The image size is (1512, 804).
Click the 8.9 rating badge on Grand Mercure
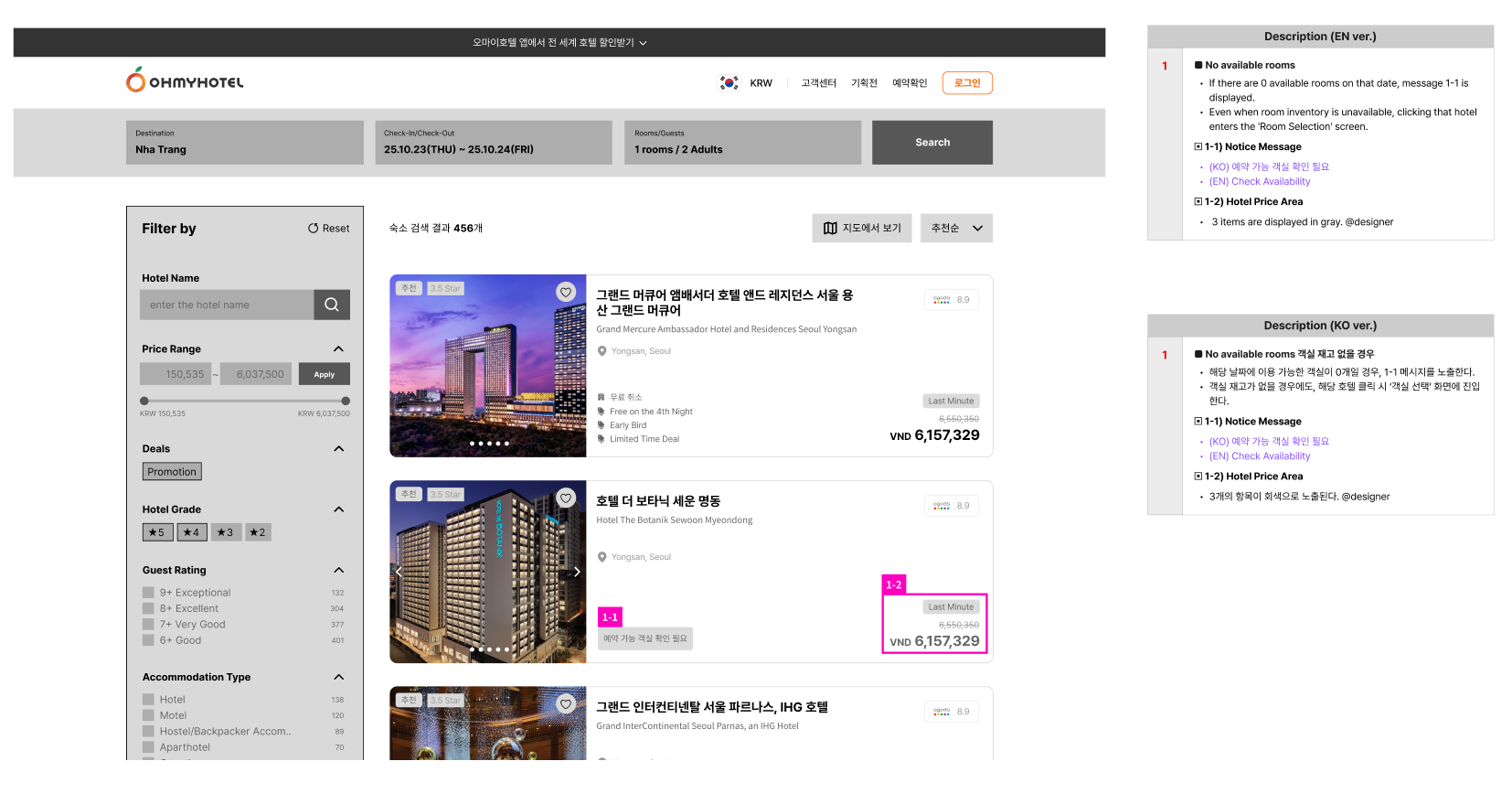tap(952, 300)
